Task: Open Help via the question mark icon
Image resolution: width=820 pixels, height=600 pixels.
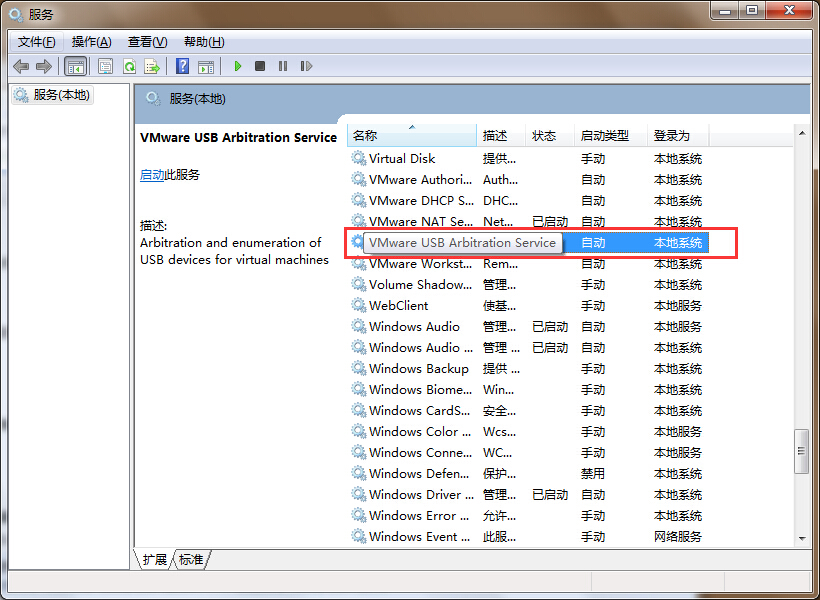Action: (x=182, y=66)
